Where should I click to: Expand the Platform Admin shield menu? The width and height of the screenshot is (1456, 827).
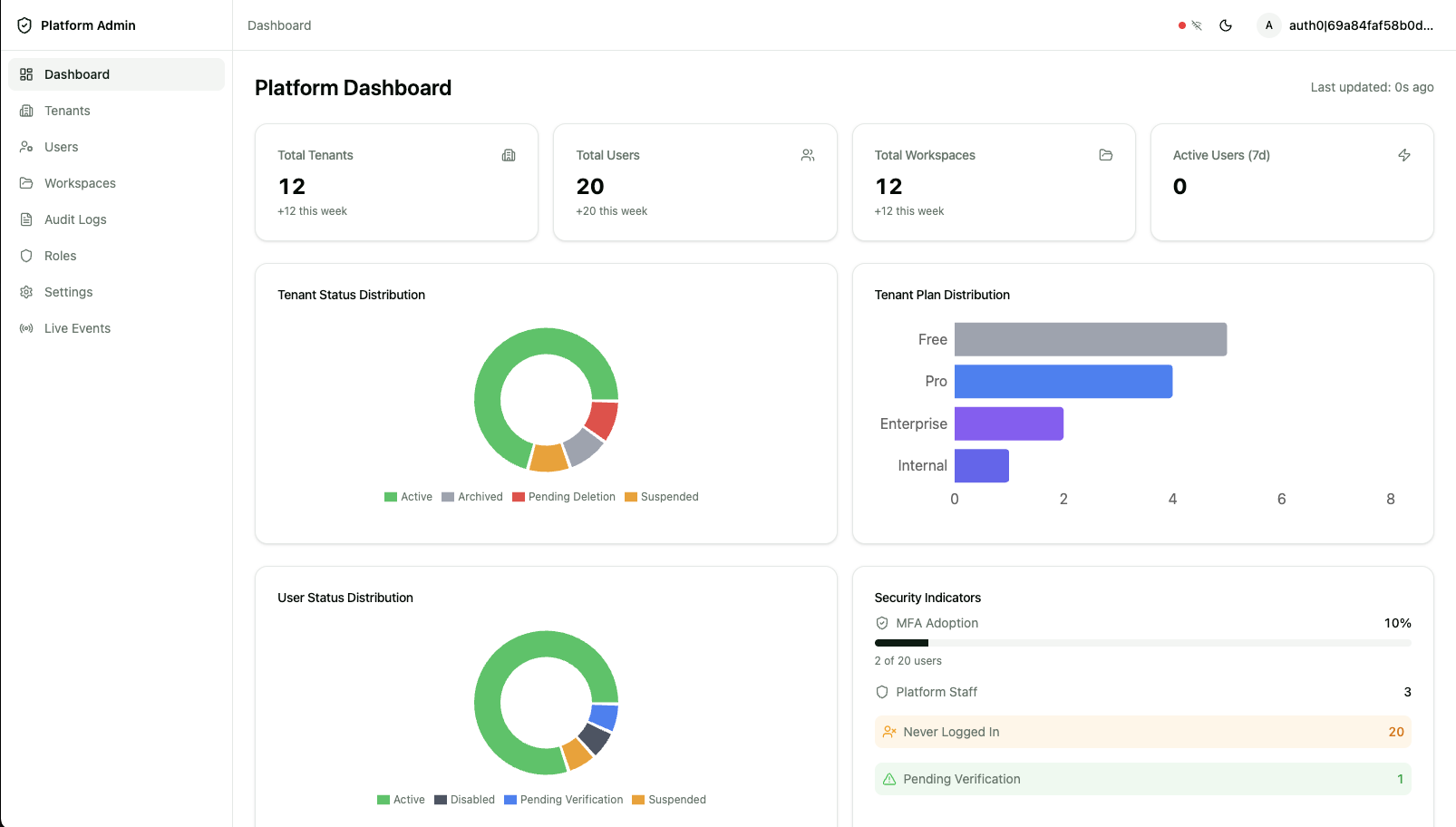click(x=24, y=24)
